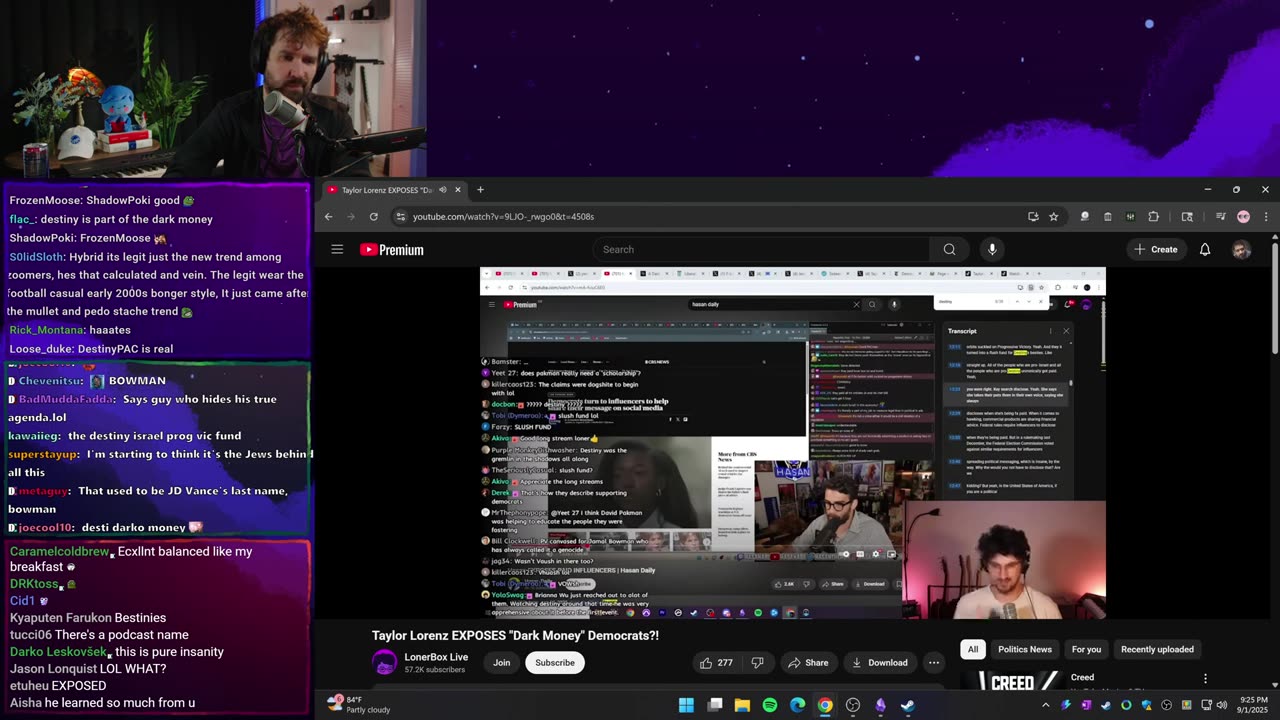Viewport: 1280px width, 720px height.
Task: Go to YouTube Premium home logo
Action: click(x=392, y=250)
